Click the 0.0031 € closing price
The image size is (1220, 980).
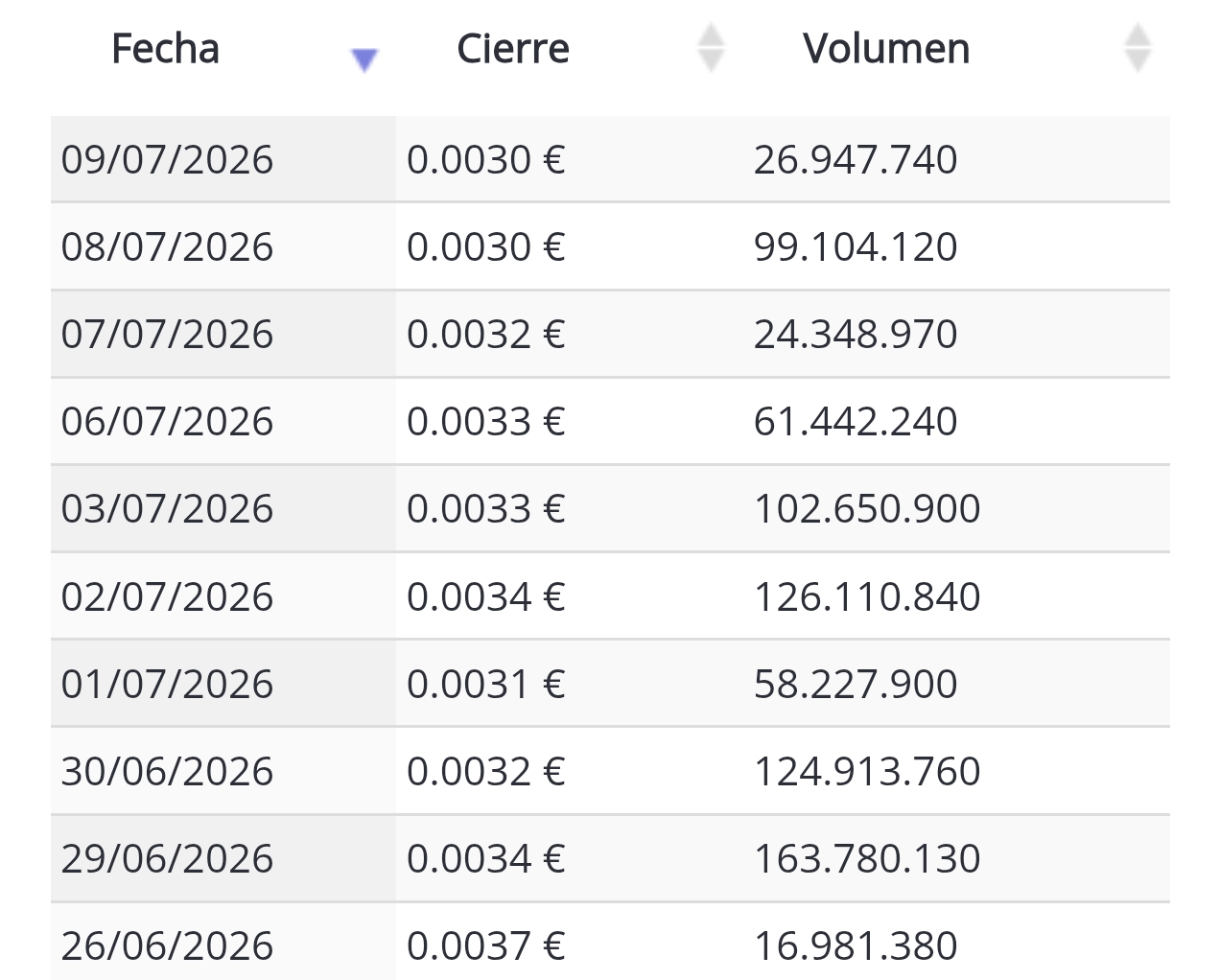pyautogui.click(x=570, y=684)
